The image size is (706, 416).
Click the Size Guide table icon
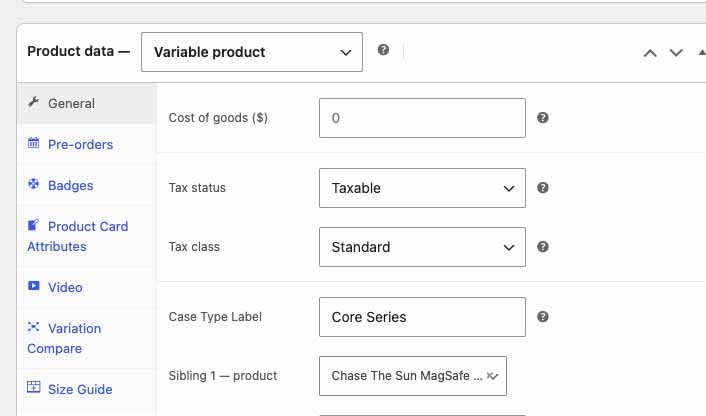(x=33, y=387)
